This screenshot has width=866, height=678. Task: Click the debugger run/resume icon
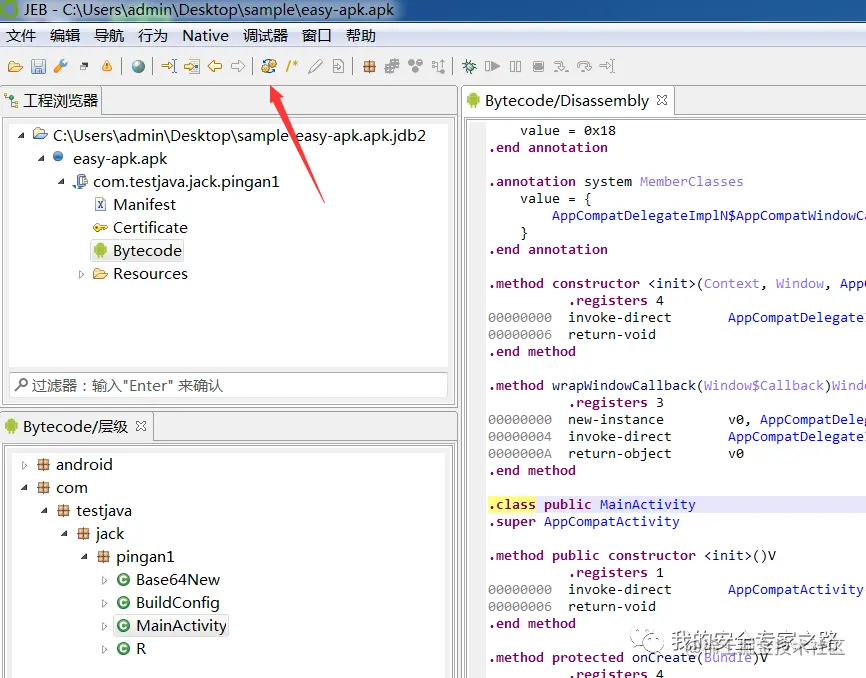[492, 67]
